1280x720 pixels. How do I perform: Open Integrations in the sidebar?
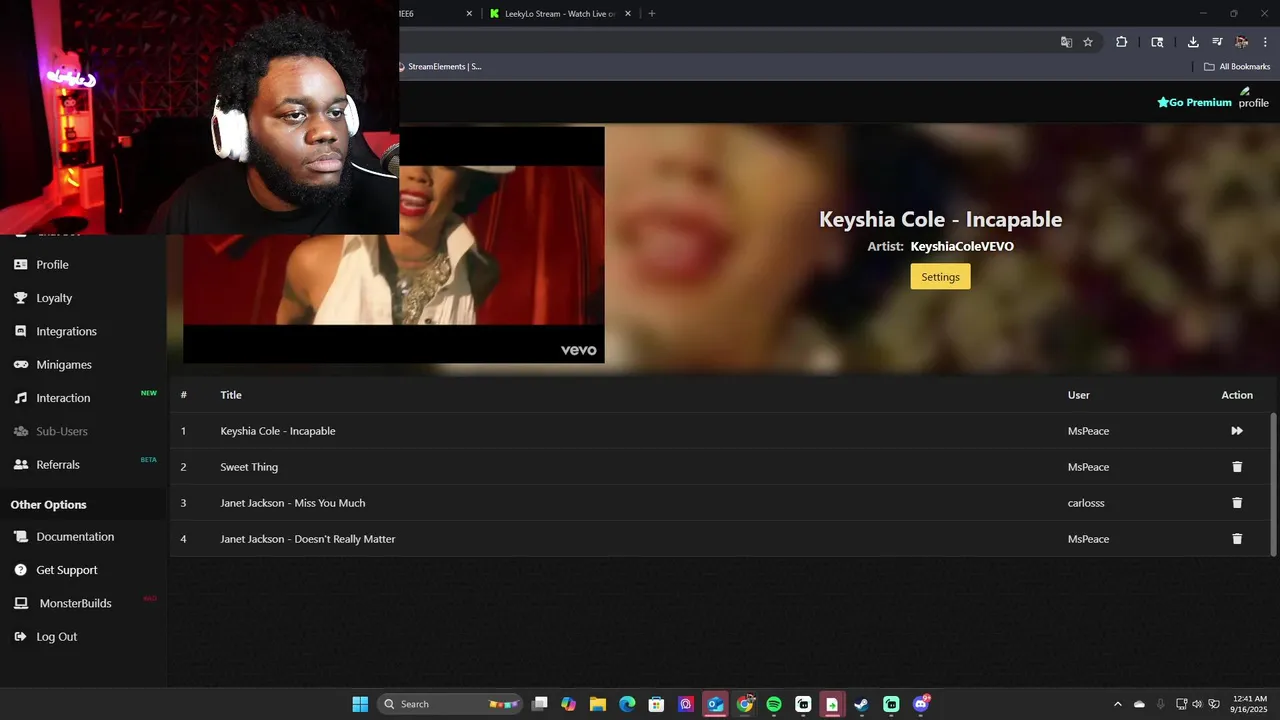66,331
